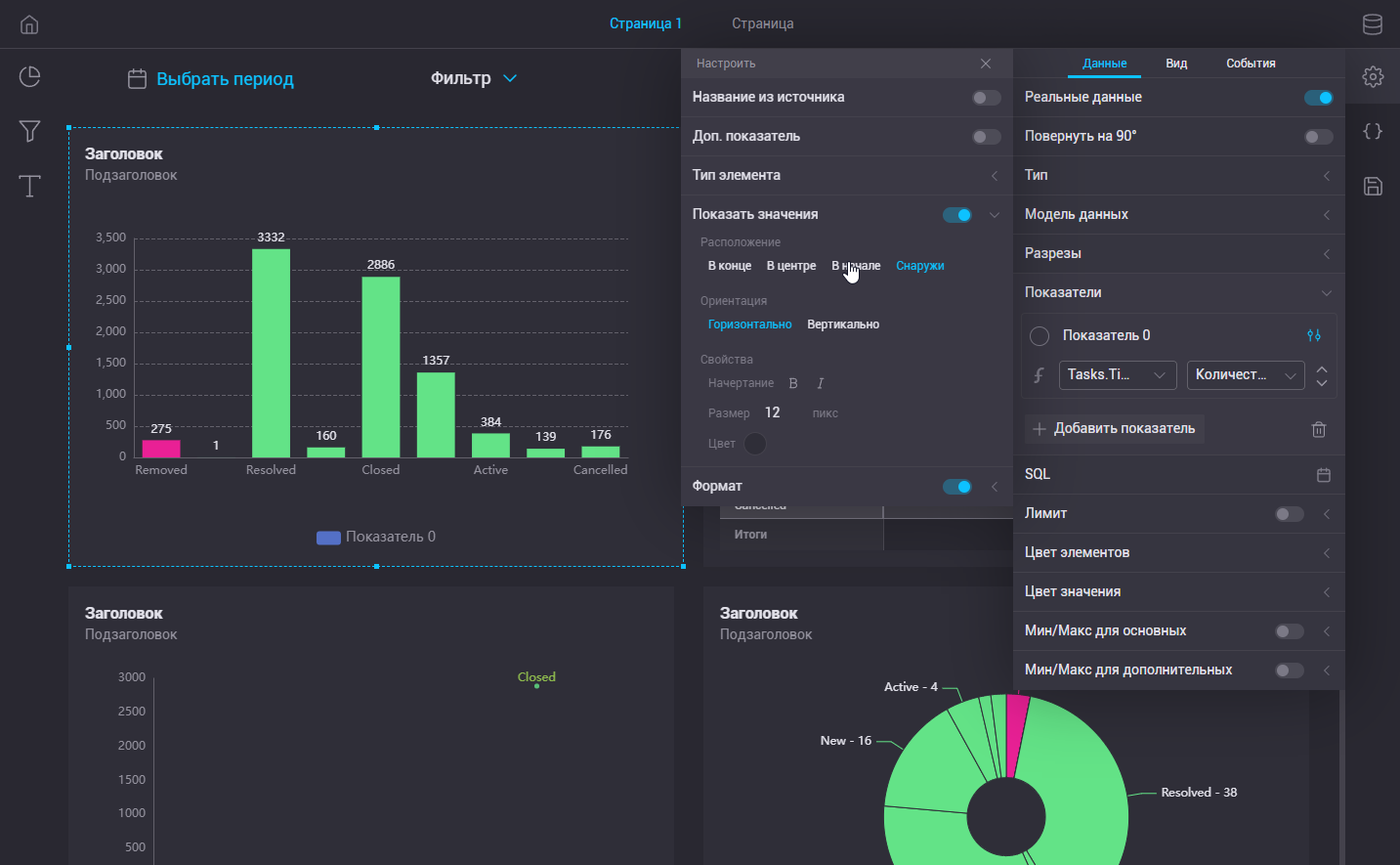Delete indicator using the trash icon
Image resolution: width=1400 pixels, height=865 pixels.
coord(1318,429)
